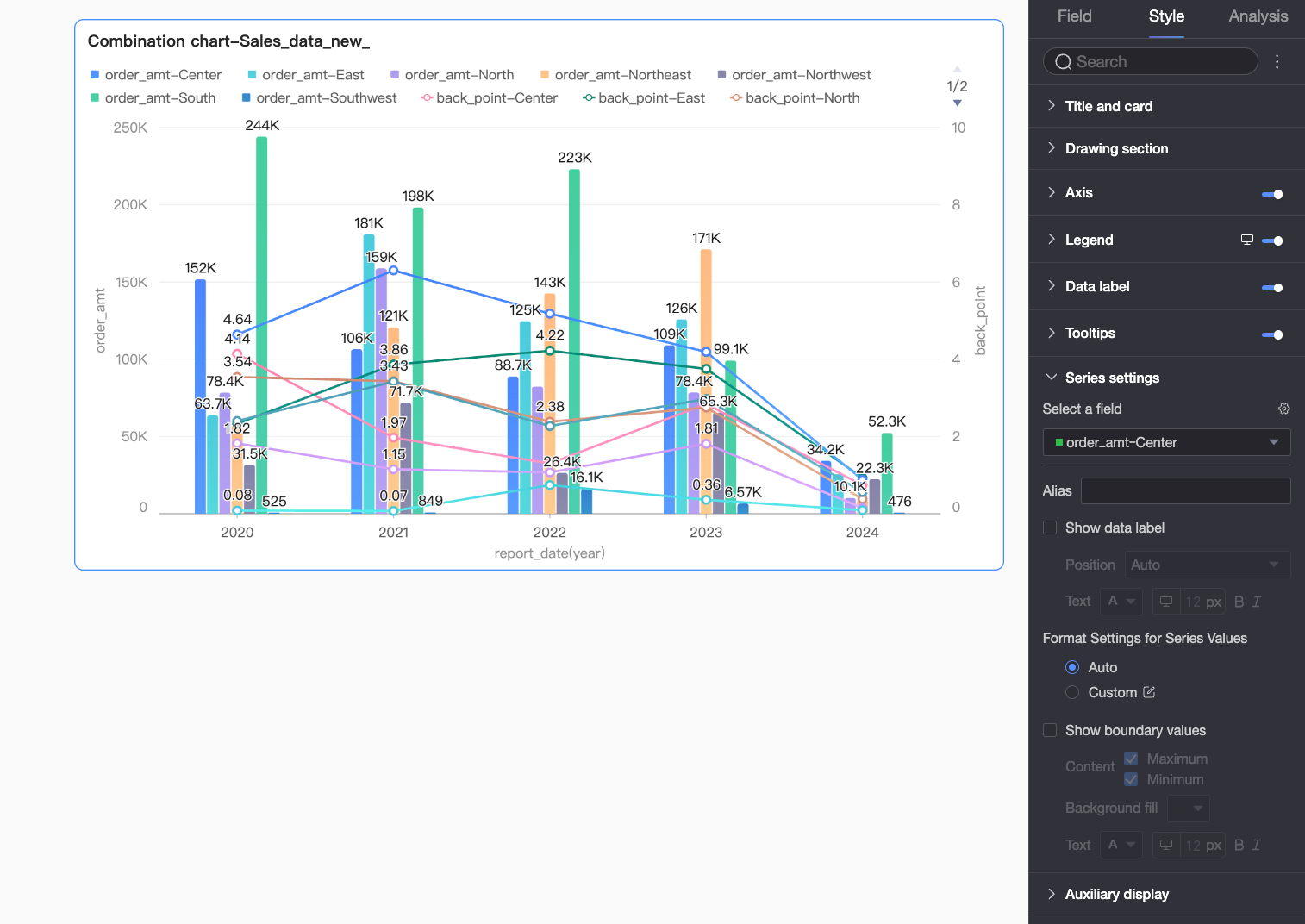Toggle the Maximum content checkbox
1305x924 pixels.
(x=1131, y=759)
